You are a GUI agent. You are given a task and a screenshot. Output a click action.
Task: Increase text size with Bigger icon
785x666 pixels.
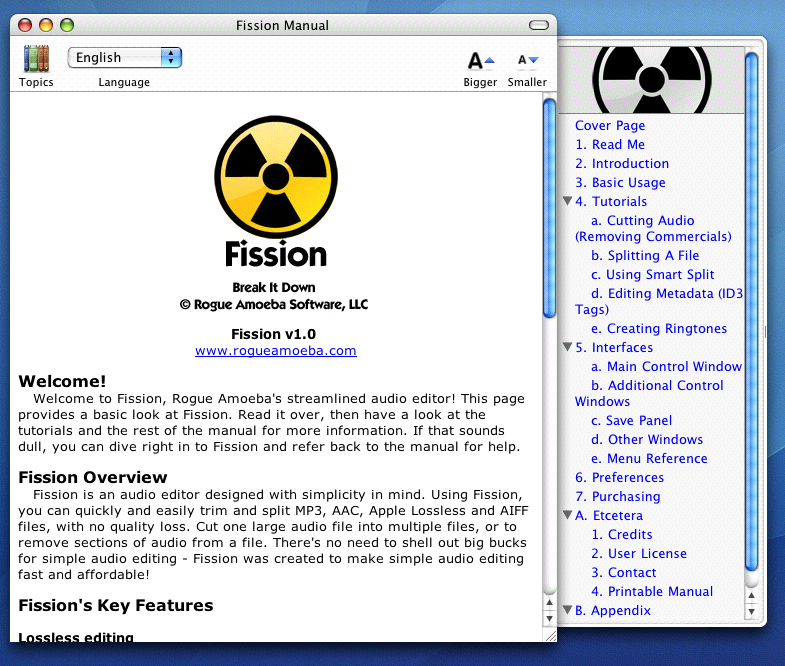[x=481, y=61]
